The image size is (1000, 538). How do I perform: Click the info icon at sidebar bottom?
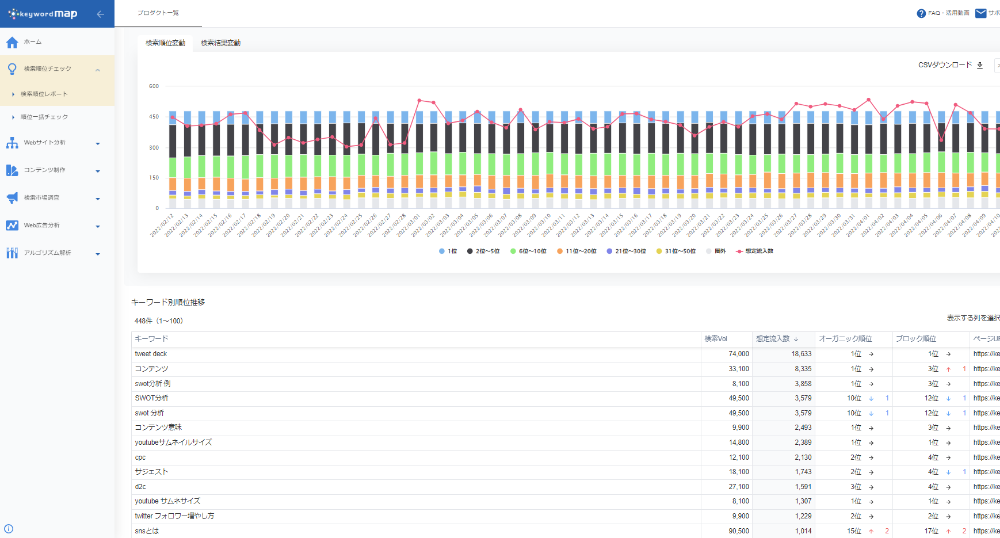(x=9, y=529)
